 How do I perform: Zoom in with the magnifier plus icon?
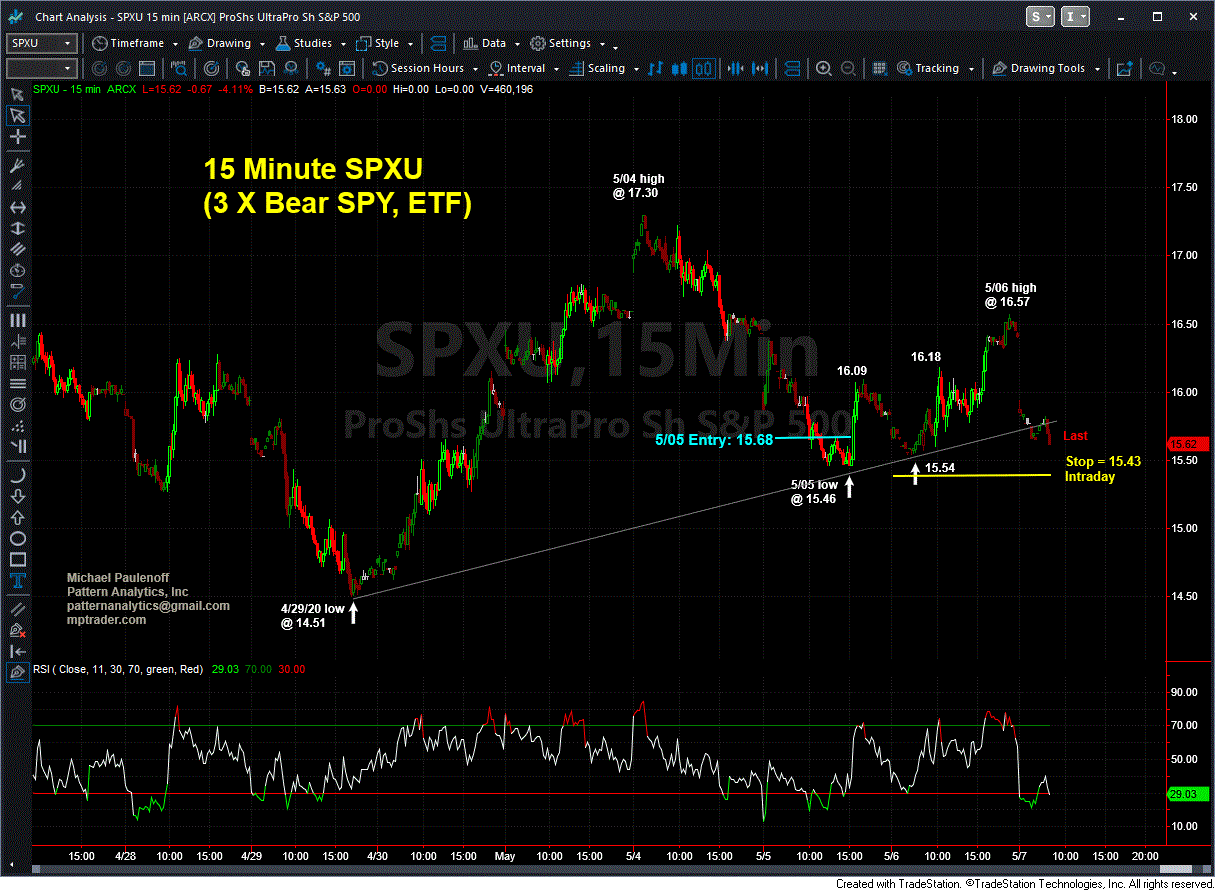(x=824, y=69)
